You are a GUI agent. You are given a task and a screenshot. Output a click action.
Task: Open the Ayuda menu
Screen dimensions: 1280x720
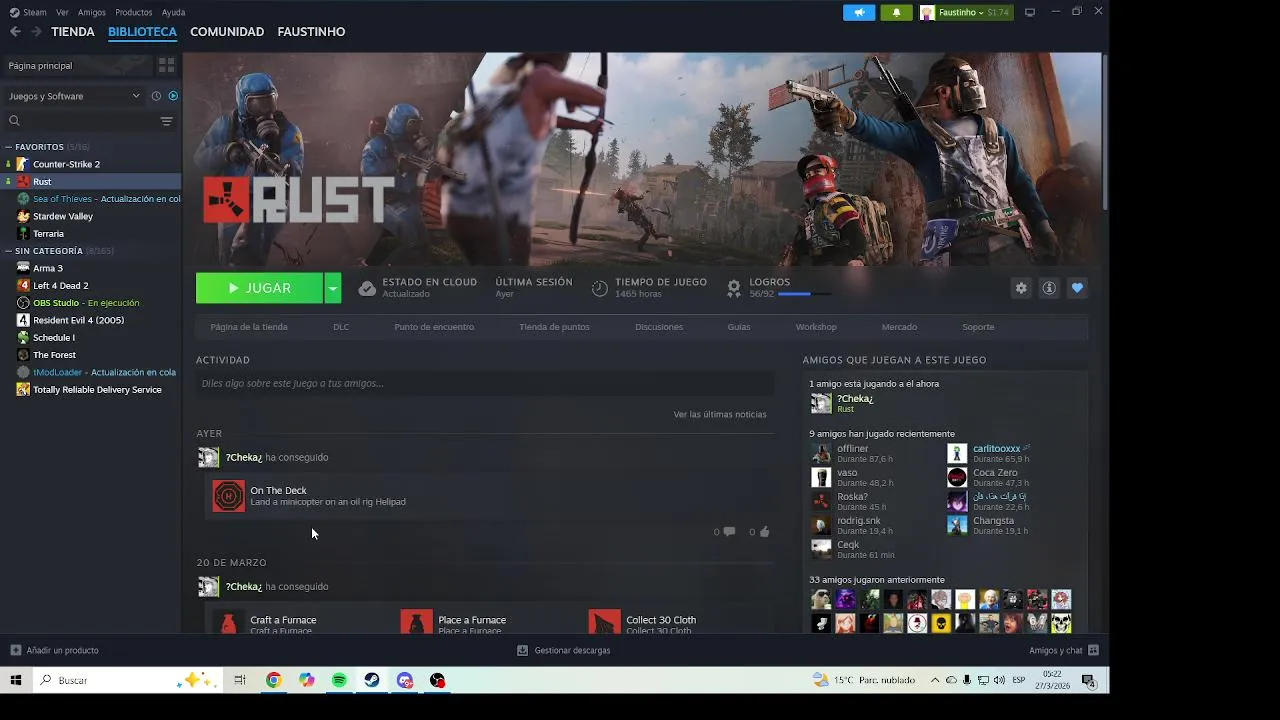pos(174,12)
